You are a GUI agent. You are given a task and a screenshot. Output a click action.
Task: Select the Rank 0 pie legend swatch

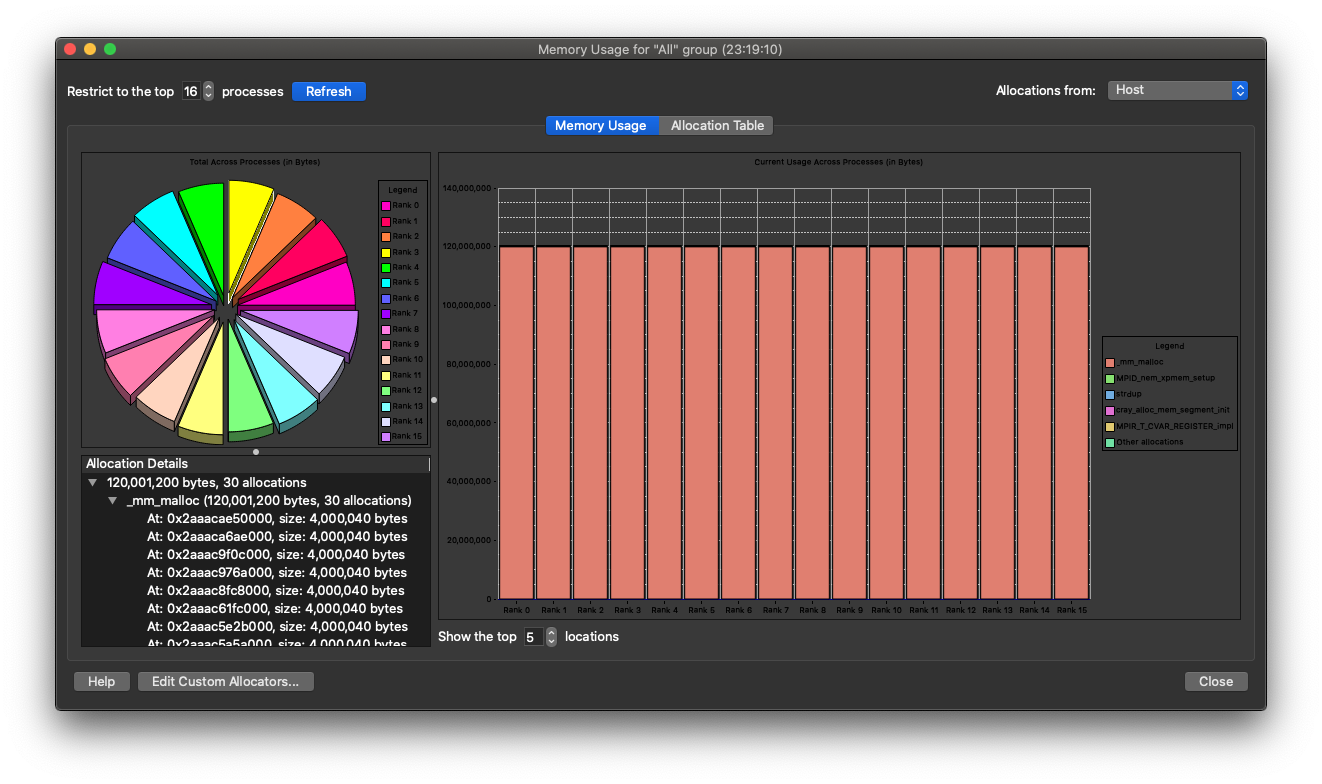[386, 205]
